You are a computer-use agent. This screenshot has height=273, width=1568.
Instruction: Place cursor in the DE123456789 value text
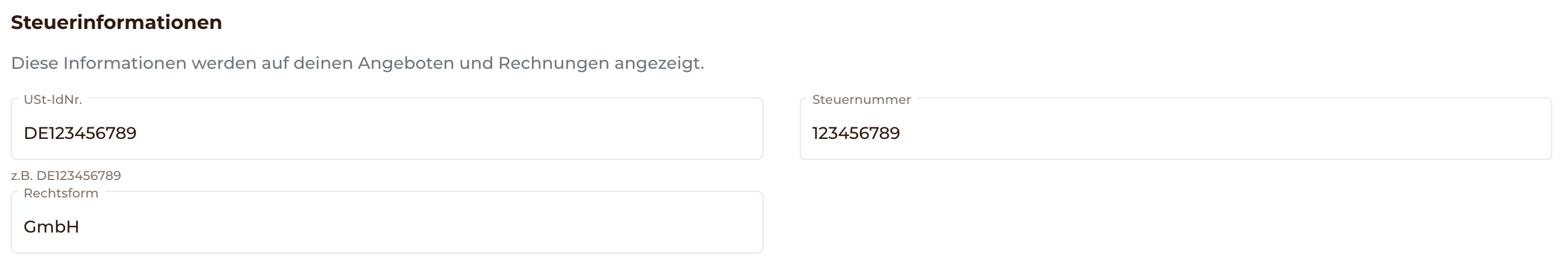[x=80, y=133]
